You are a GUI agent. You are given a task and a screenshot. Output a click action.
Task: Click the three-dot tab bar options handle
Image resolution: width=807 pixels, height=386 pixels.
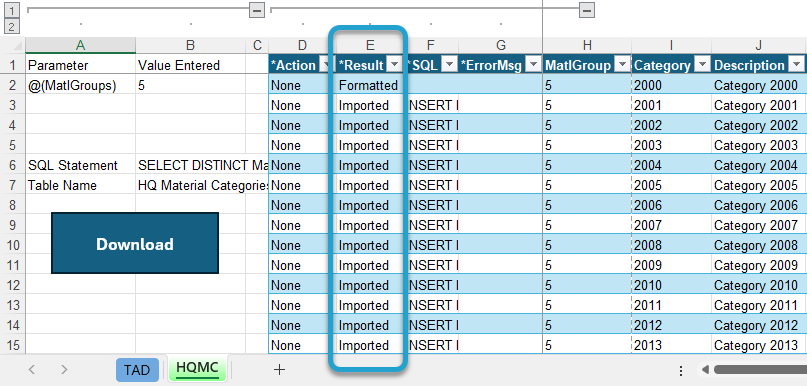(681, 370)
